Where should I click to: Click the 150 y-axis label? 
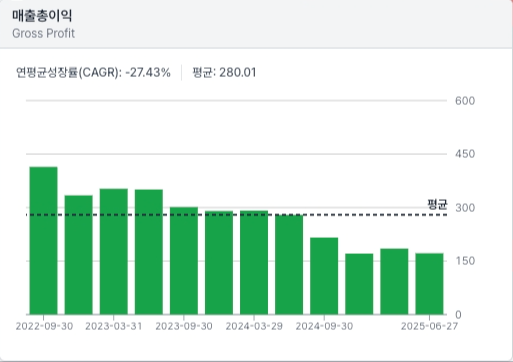(465, 261)
